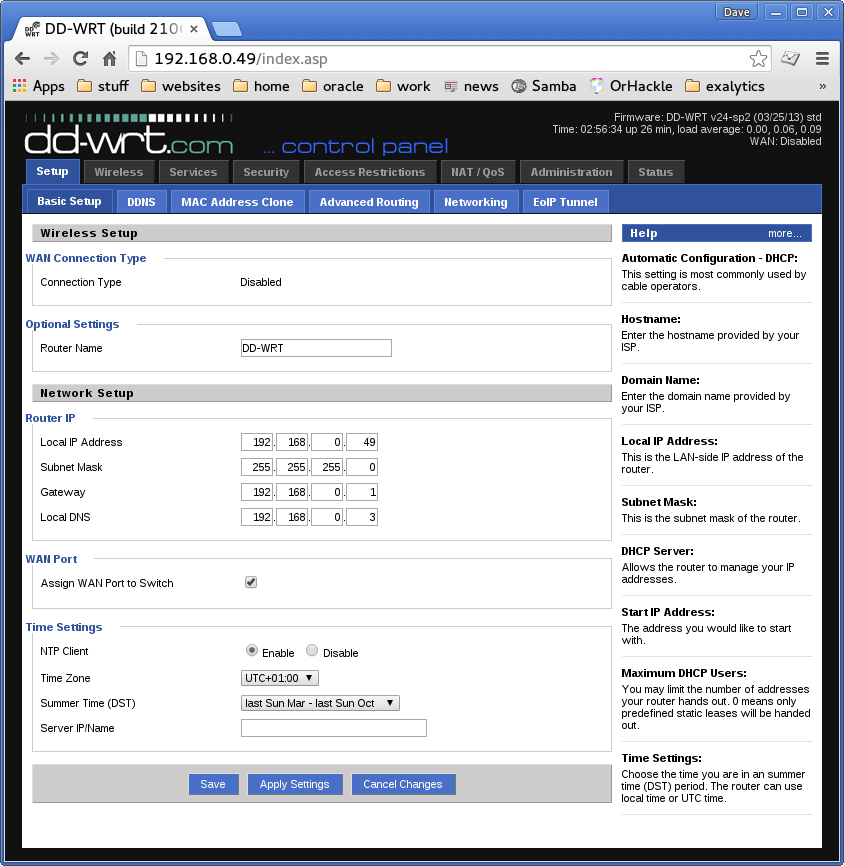Open the Administration tab
The image size is (844, 866).
pyautogui.click(x=572, y=172)
